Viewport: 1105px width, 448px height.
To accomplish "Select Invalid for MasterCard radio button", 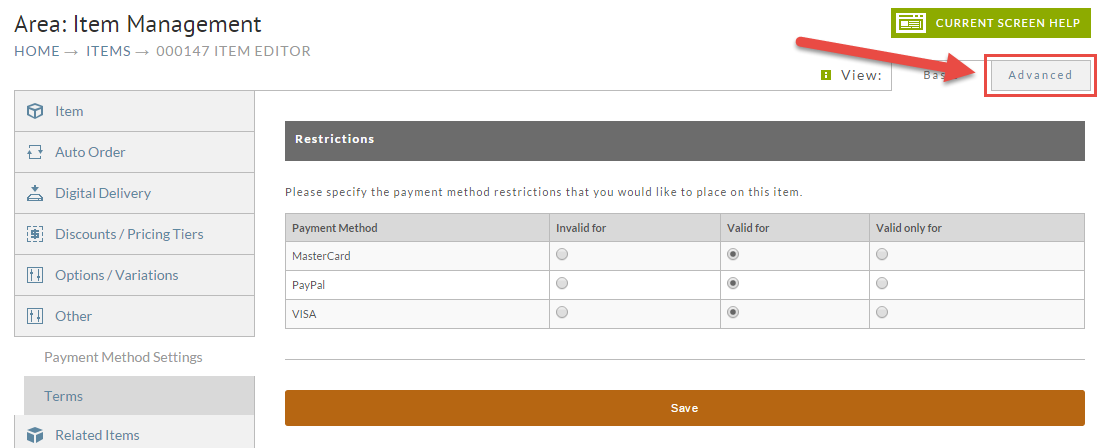I will tap(562, 255).
